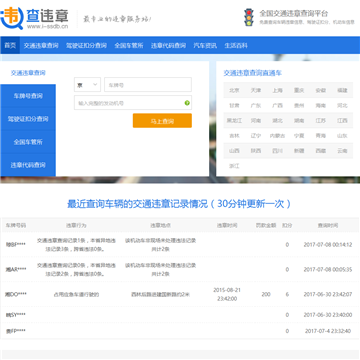Choose 福建 in the province grid
The width and height of the screenshot is (360, 360).
point(342,90)
